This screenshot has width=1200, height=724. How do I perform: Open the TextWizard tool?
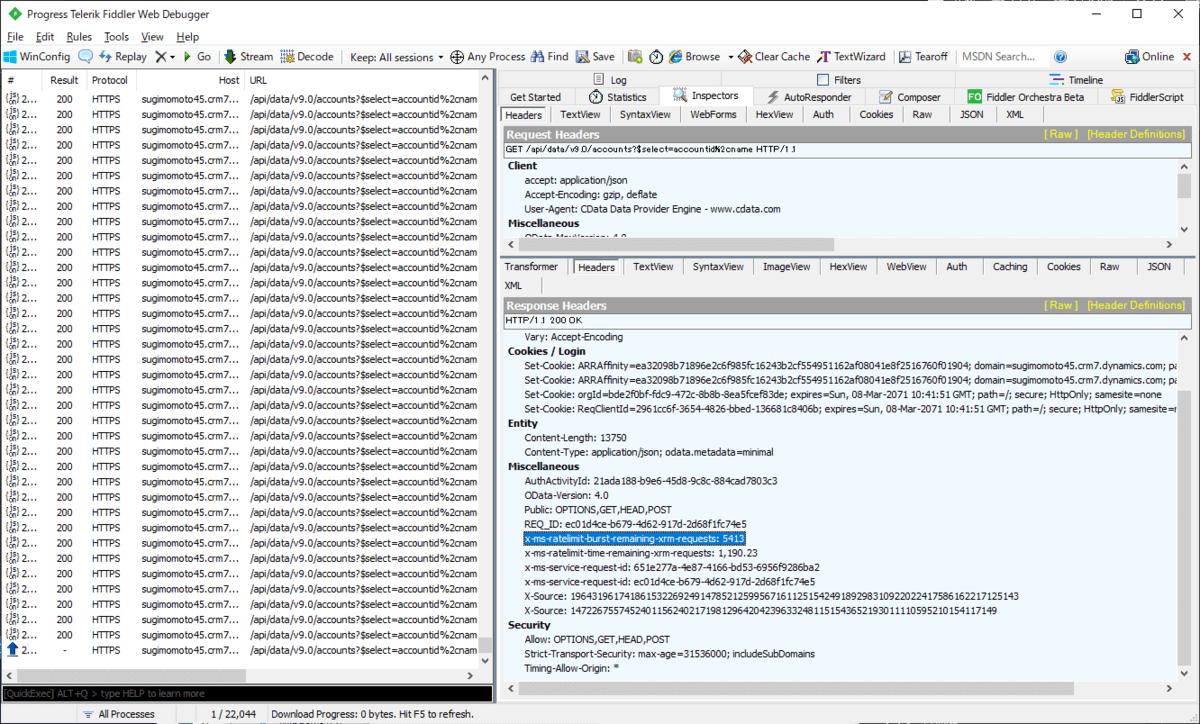(852, 57)
